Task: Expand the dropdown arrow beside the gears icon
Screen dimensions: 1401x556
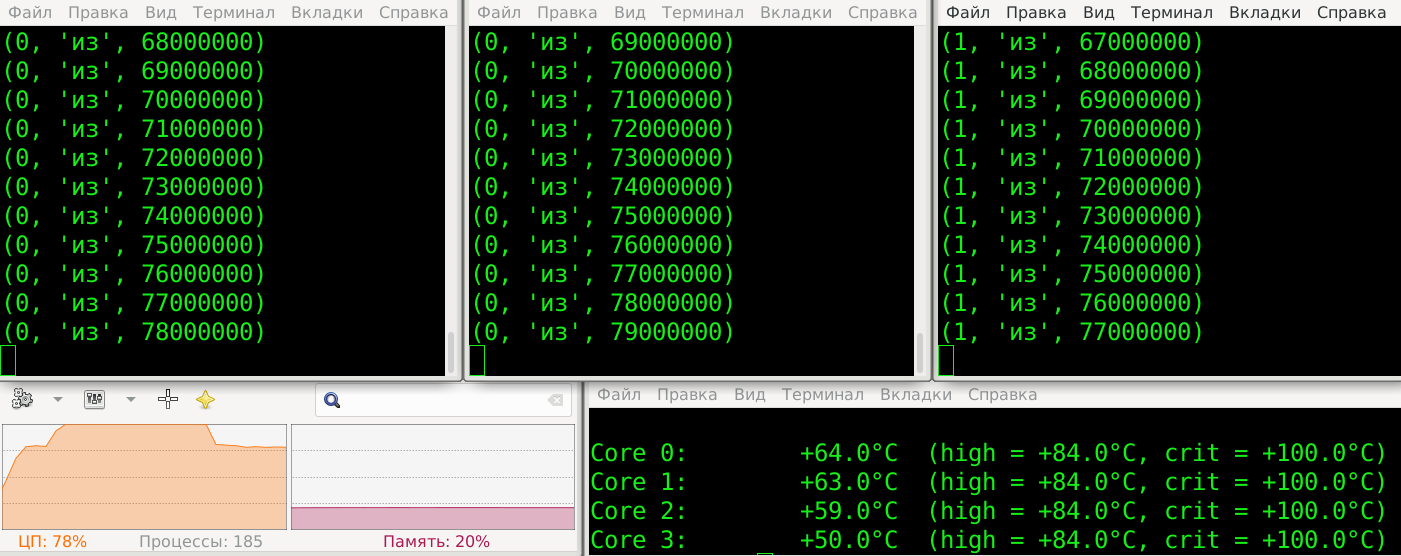Action: [57, 400]
